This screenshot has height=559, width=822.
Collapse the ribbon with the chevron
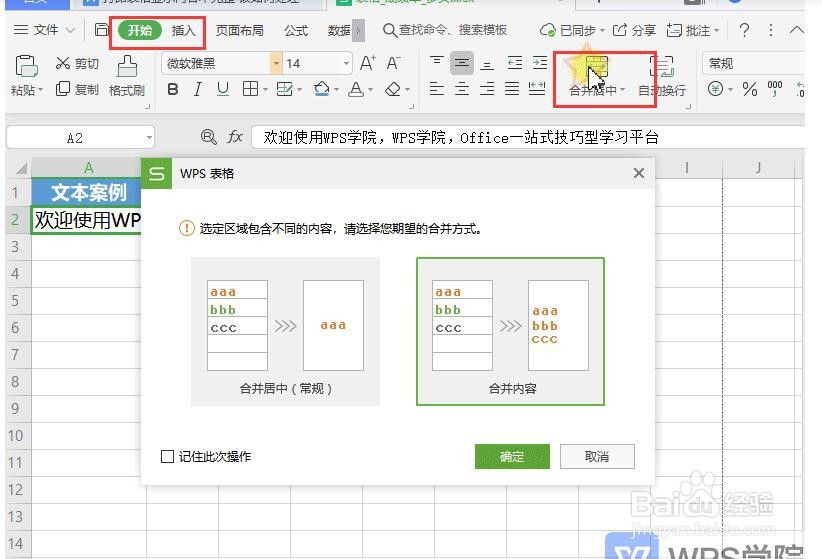[x=796, y=30]
